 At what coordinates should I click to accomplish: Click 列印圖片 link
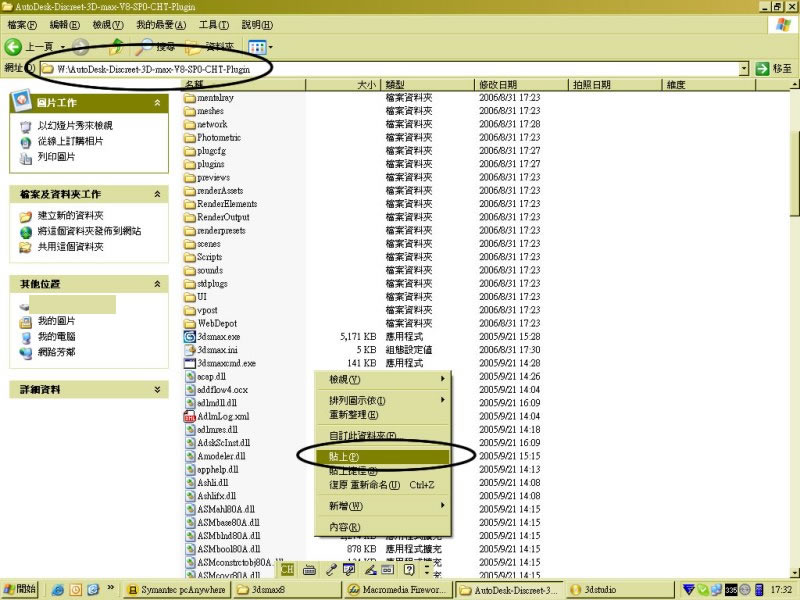pos(56,157)
